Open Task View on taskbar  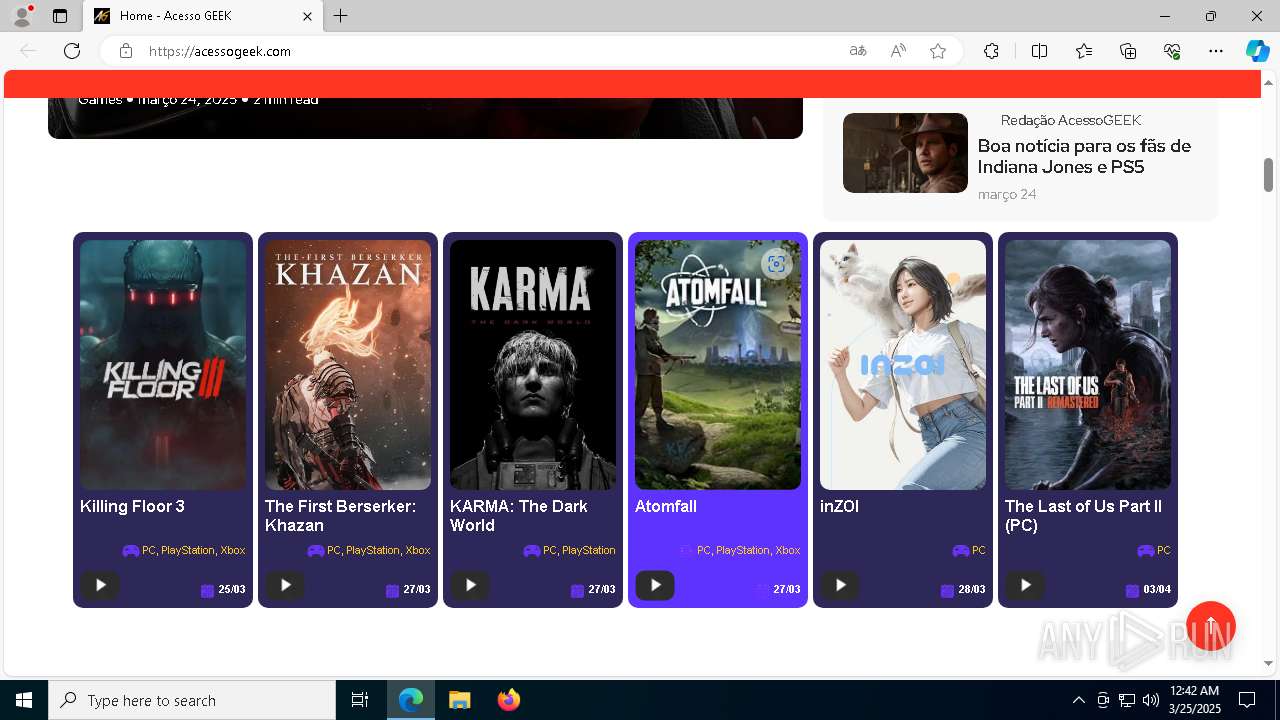(x=360, y=700)
